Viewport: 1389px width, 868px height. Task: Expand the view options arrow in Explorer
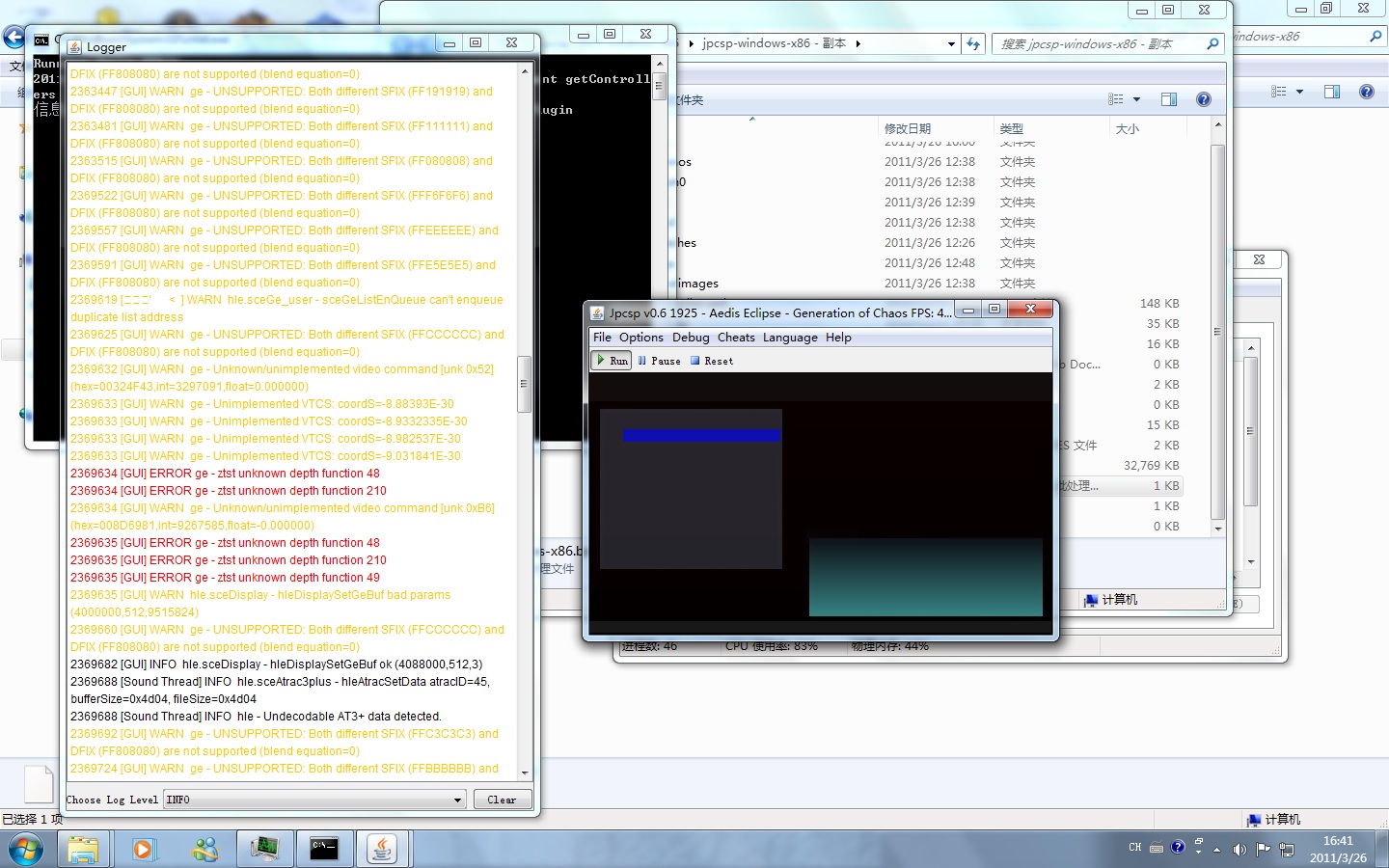coord(1136,99)
